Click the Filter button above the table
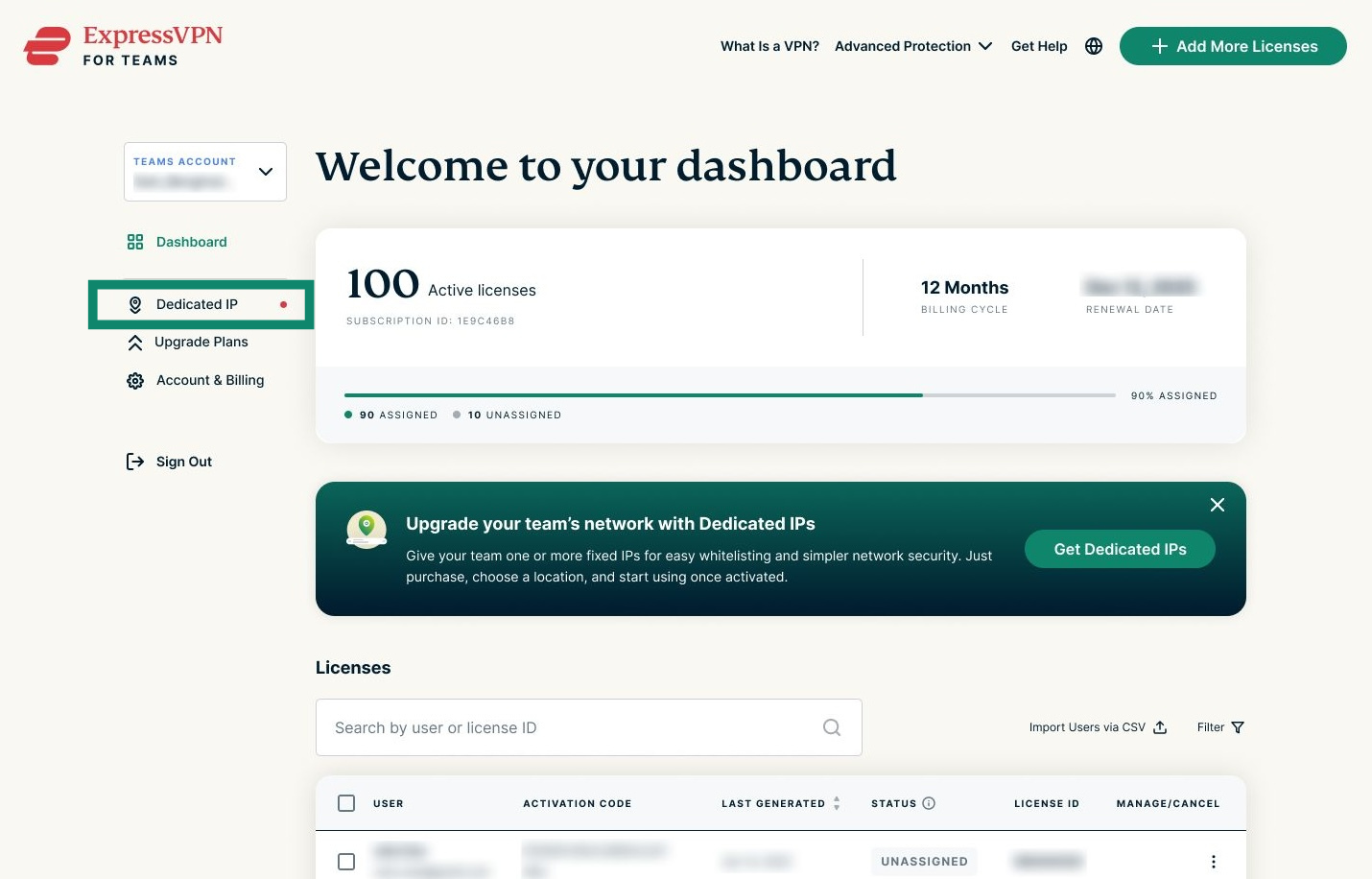This screenshot has height=879, width=1372. tap(1220, 727)
